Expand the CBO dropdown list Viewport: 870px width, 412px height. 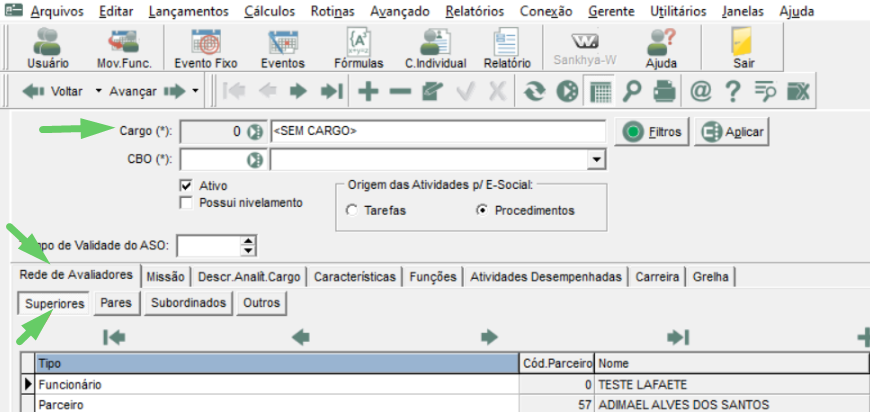pyautogui.click(x=596, y=160)
